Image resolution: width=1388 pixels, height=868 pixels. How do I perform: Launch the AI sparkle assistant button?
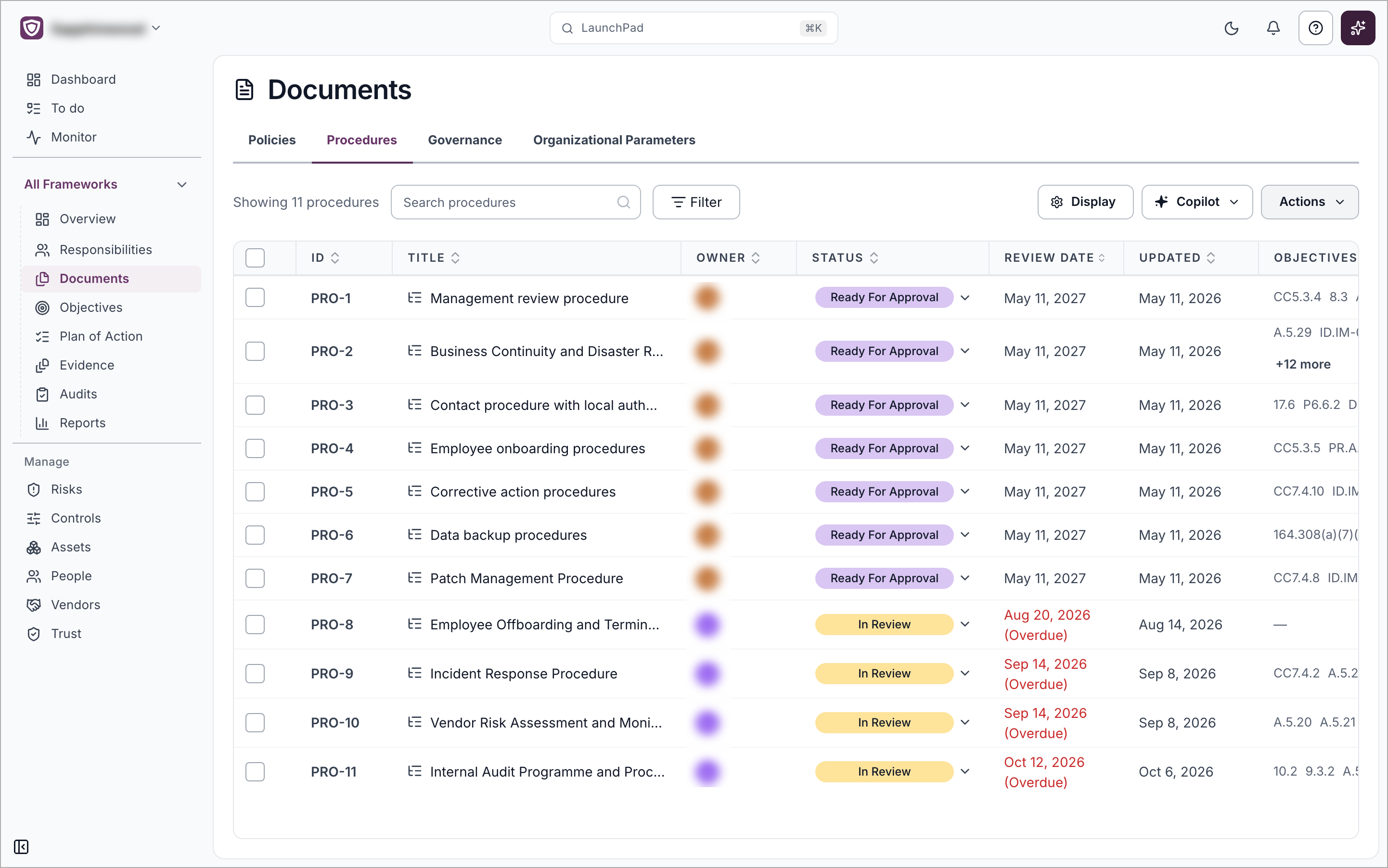[x=1358, y=28]
